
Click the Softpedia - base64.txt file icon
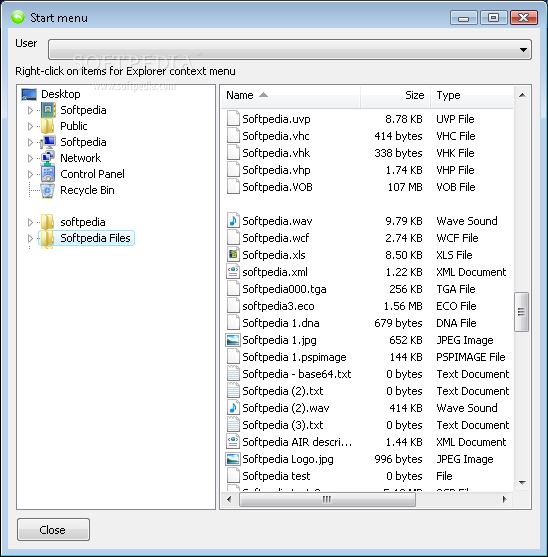click(233, 374)
